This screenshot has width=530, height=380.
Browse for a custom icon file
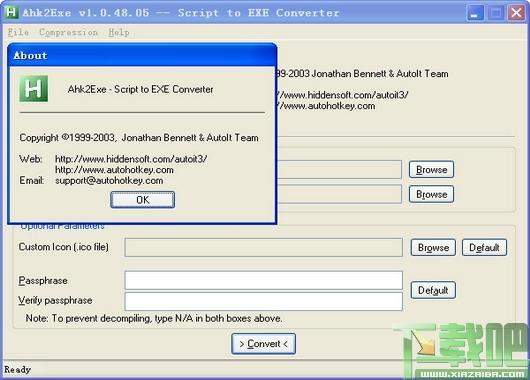point(433,247)
